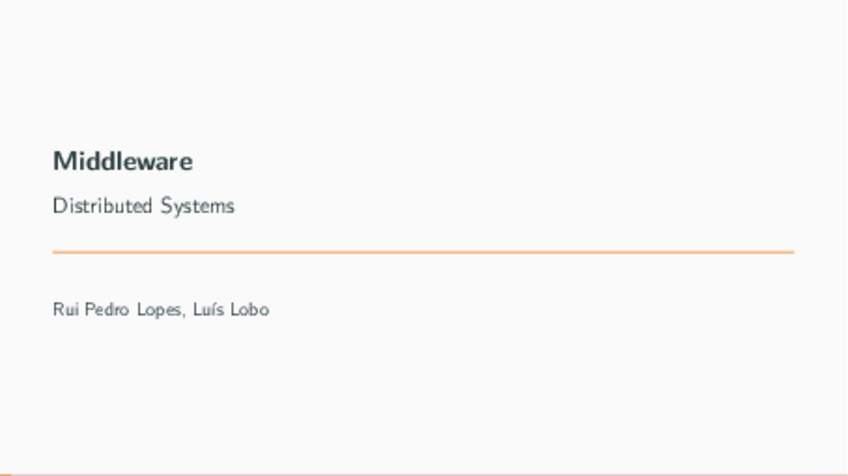The width and height of the screenshot is (848, 476).
Task: Click the first name Luís
Action: point(207,310)
